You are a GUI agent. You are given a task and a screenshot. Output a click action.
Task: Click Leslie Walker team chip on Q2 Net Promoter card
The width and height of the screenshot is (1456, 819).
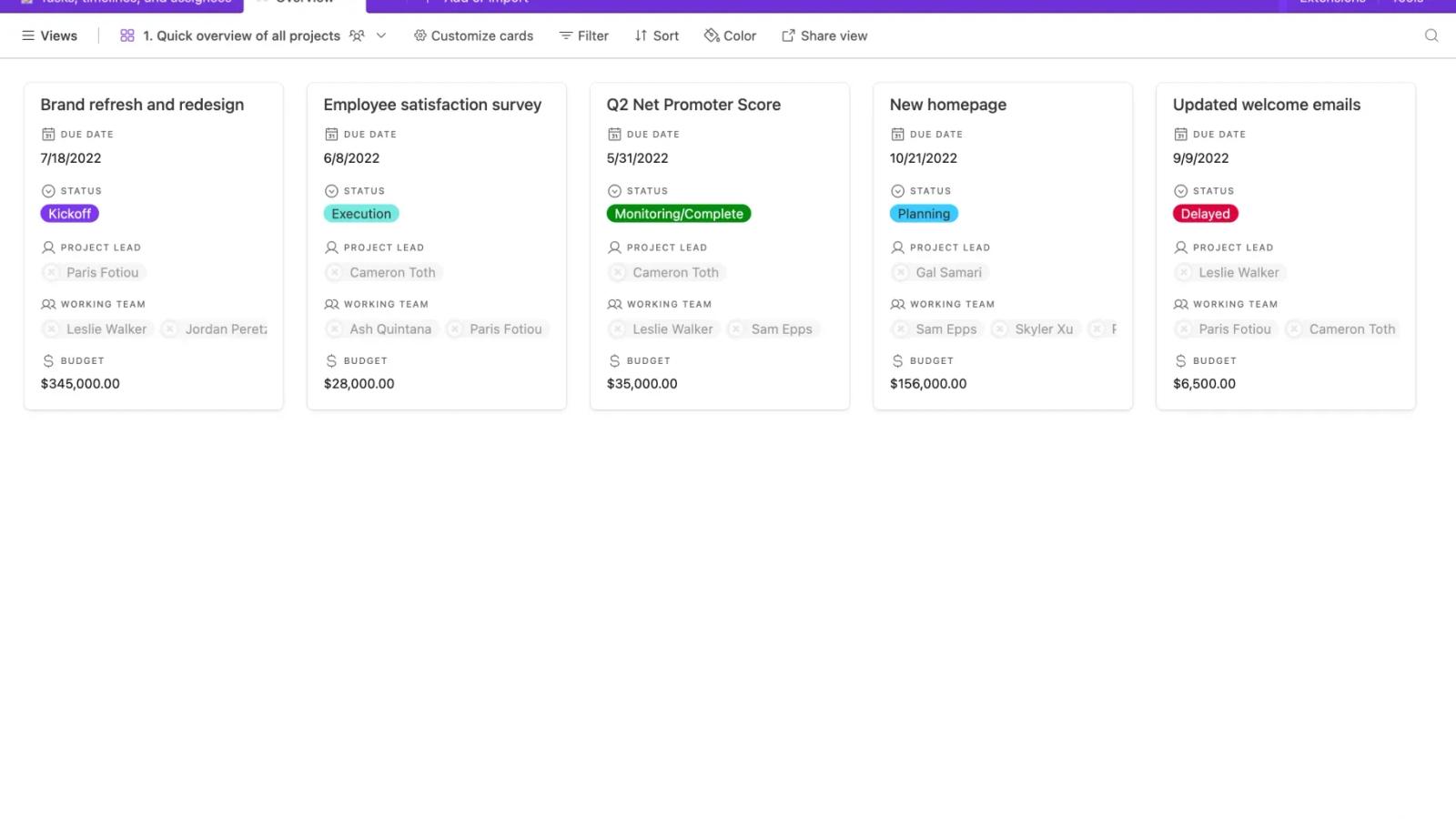pos(663,329)
